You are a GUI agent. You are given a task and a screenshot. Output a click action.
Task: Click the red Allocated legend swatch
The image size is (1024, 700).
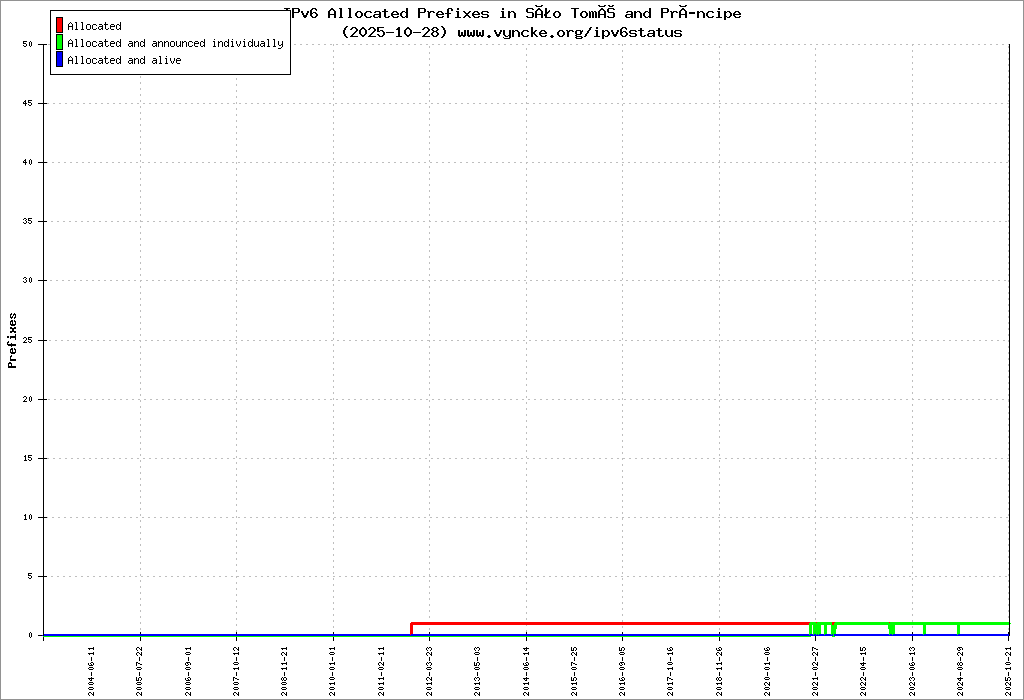[x=60, y=26]
